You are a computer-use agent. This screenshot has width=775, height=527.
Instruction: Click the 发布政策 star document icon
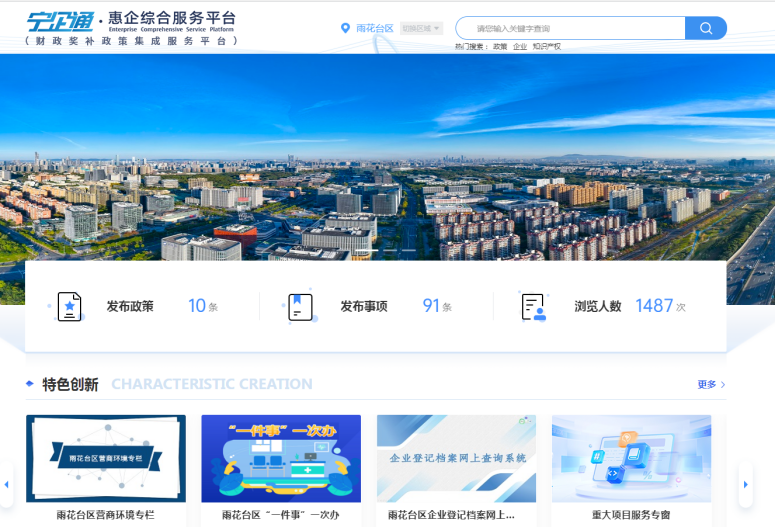pos(69,306)
